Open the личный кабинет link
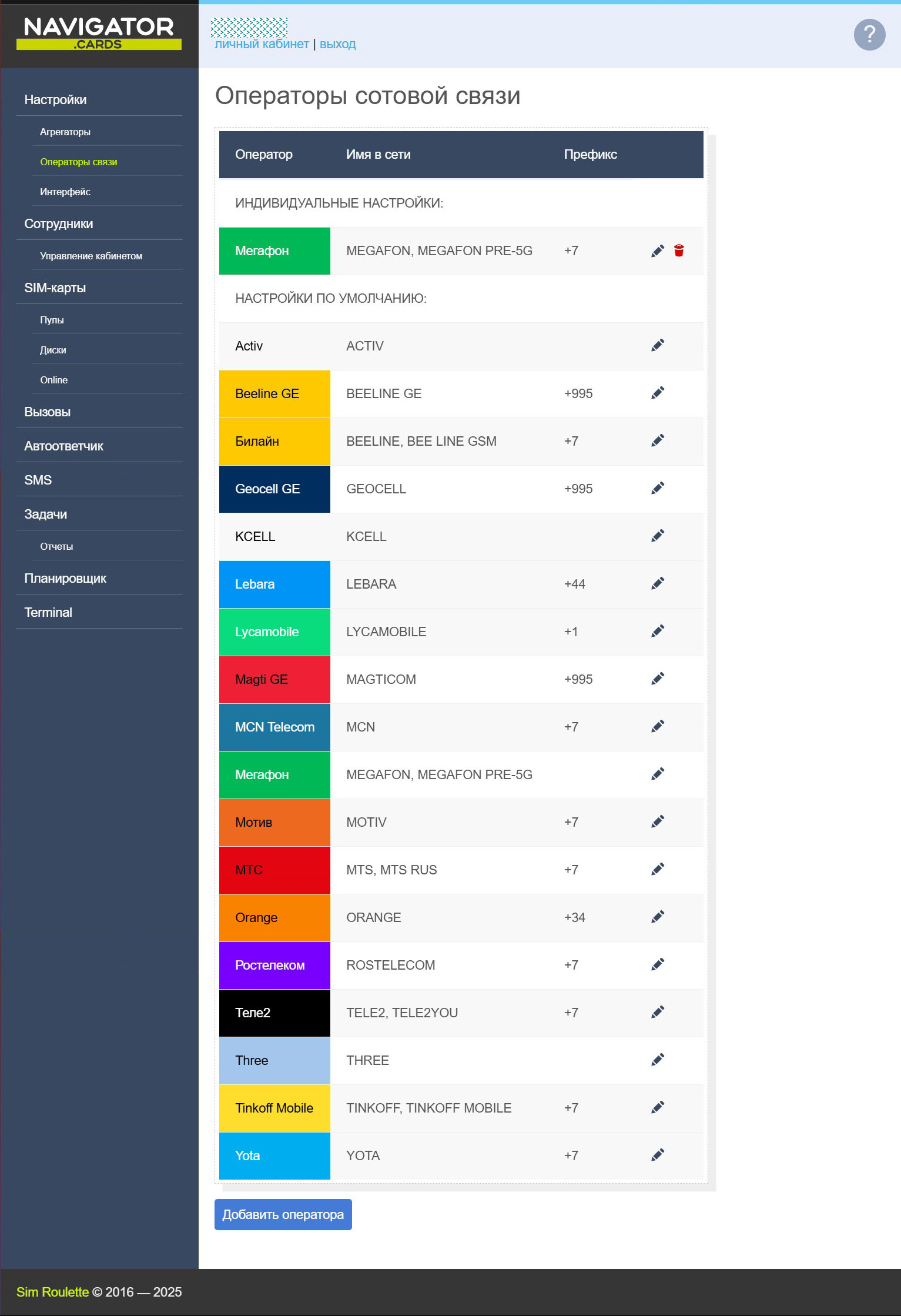The image size is (901, 1316). coord(262,44)
